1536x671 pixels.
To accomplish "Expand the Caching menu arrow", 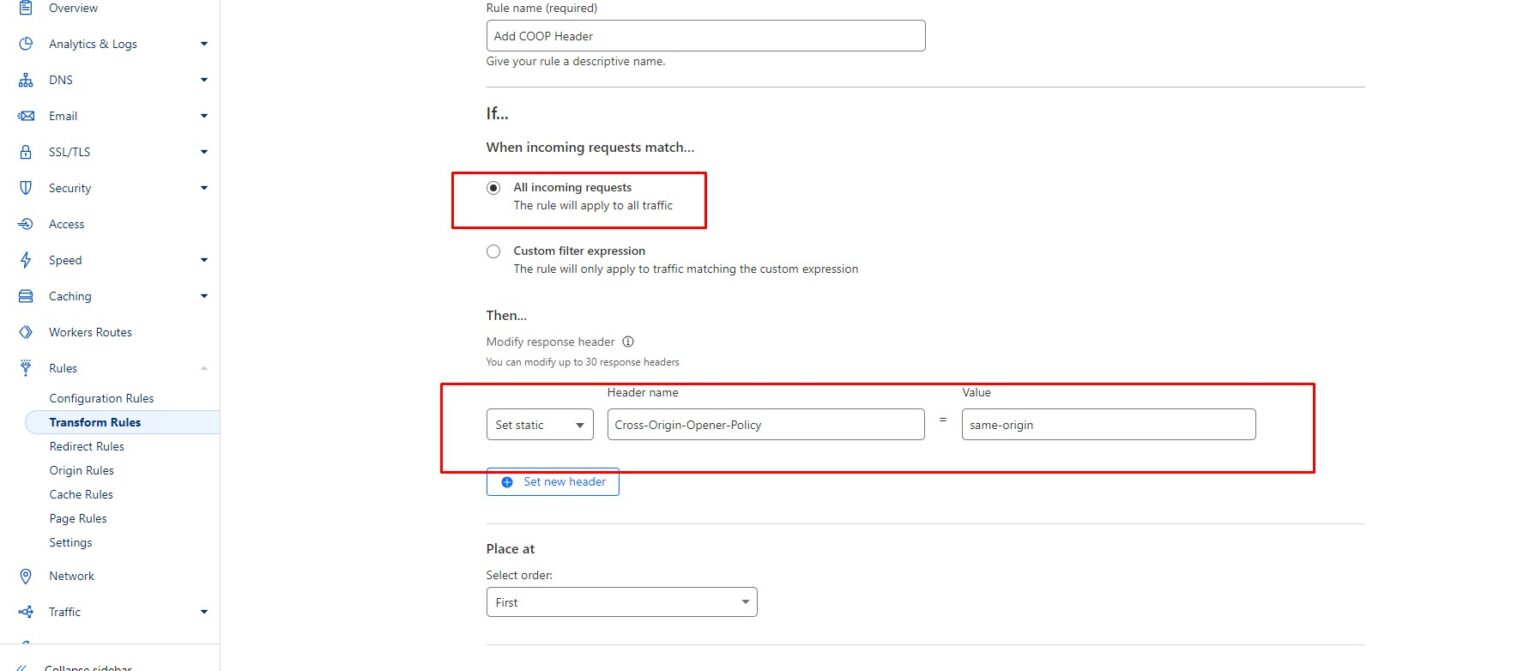I will point(204,296).
